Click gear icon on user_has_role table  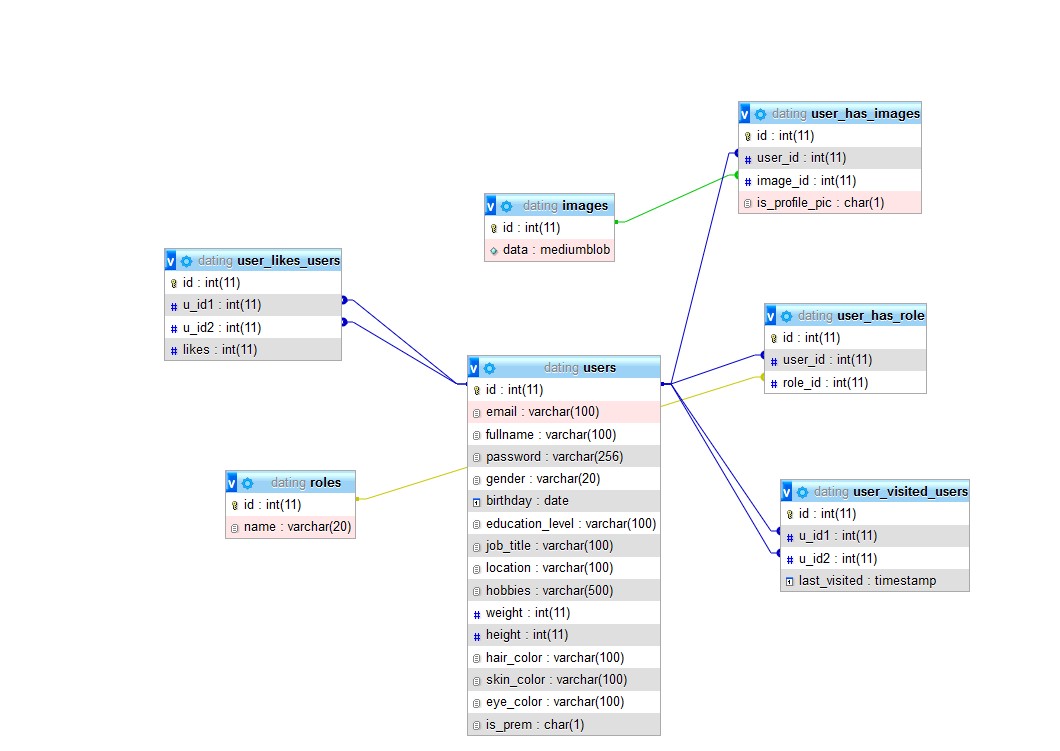pyautogui.click(x=786, y=316)
